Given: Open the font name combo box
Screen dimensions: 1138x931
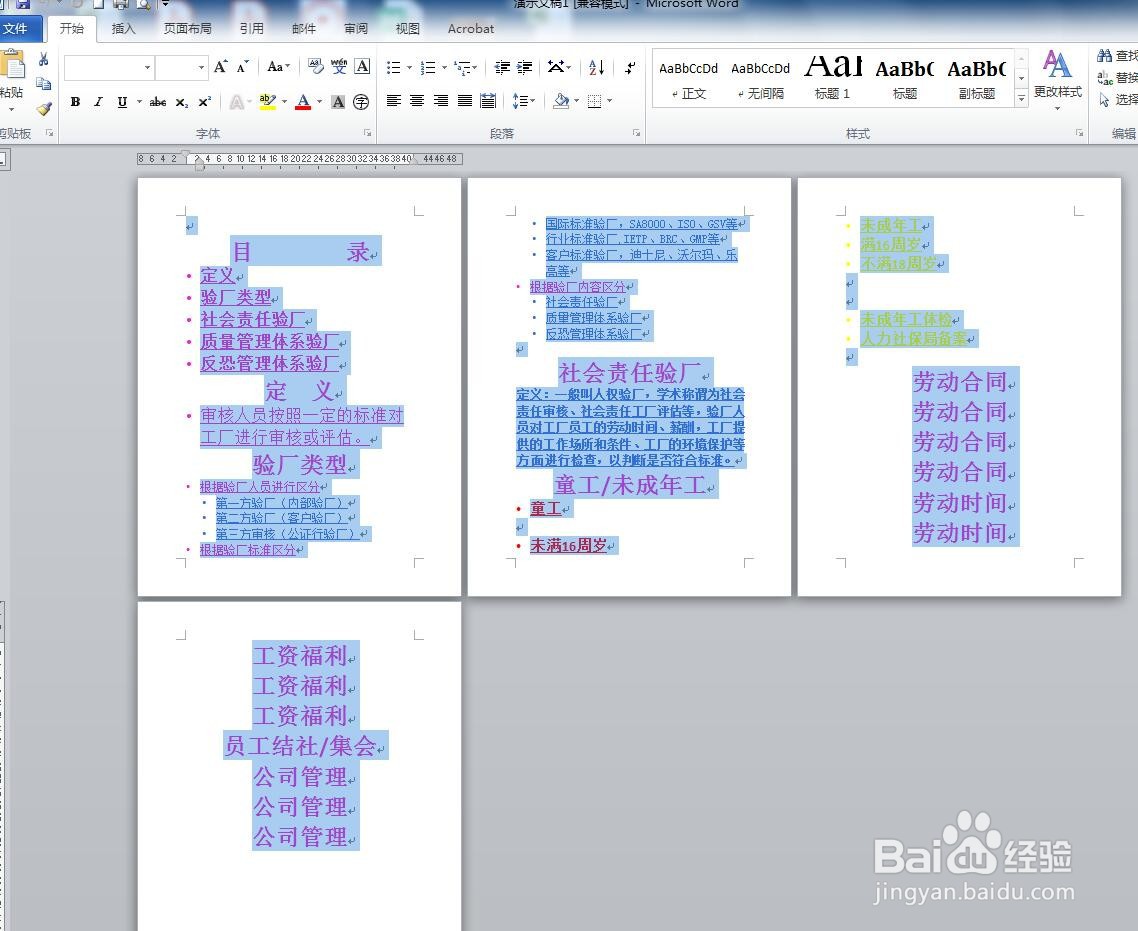Looking at the screenshot, I should tap(109, 67).
